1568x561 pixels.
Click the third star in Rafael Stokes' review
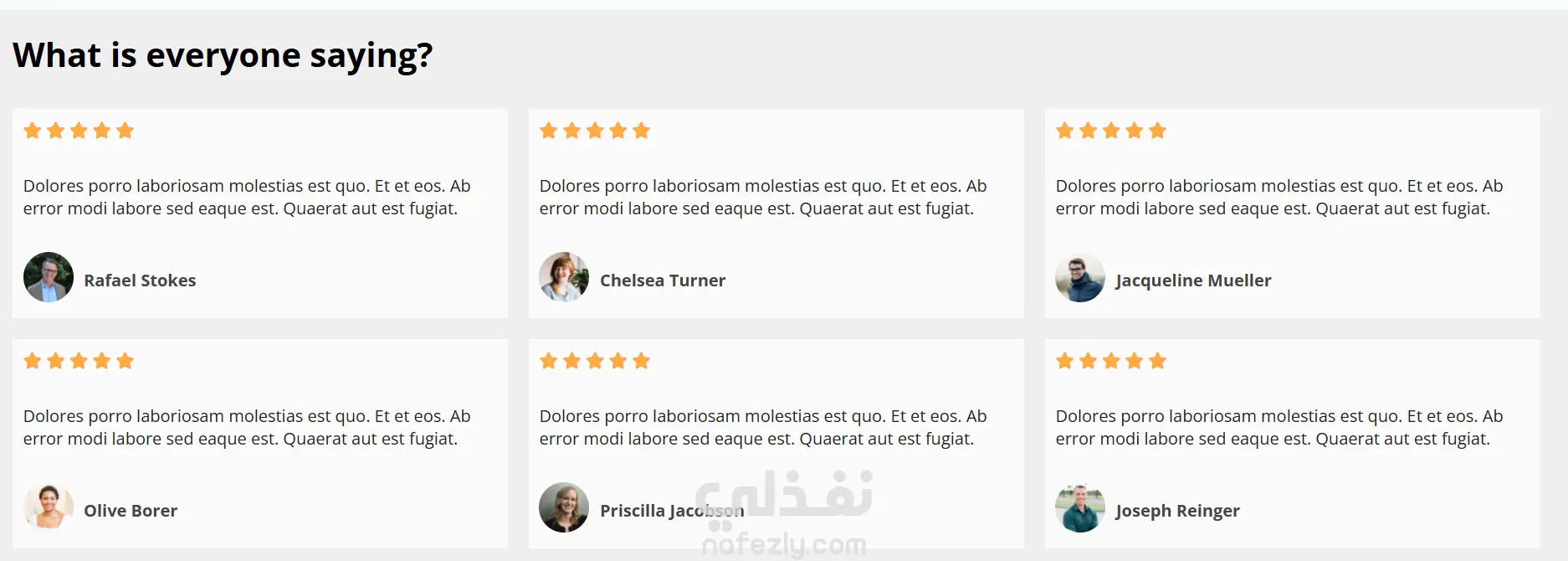tap(79, 131)
